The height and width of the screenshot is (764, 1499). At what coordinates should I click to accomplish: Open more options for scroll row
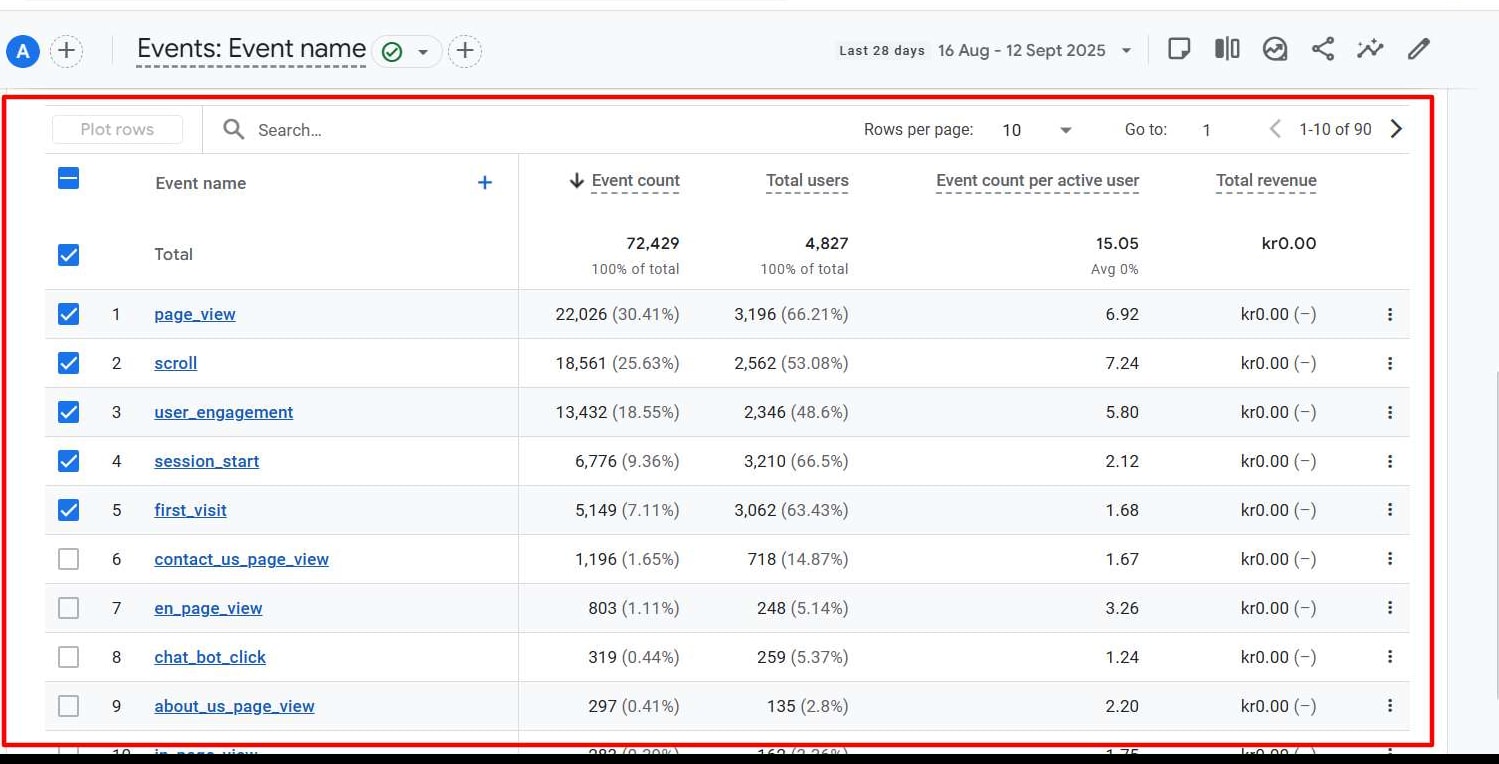(1390, 363)
